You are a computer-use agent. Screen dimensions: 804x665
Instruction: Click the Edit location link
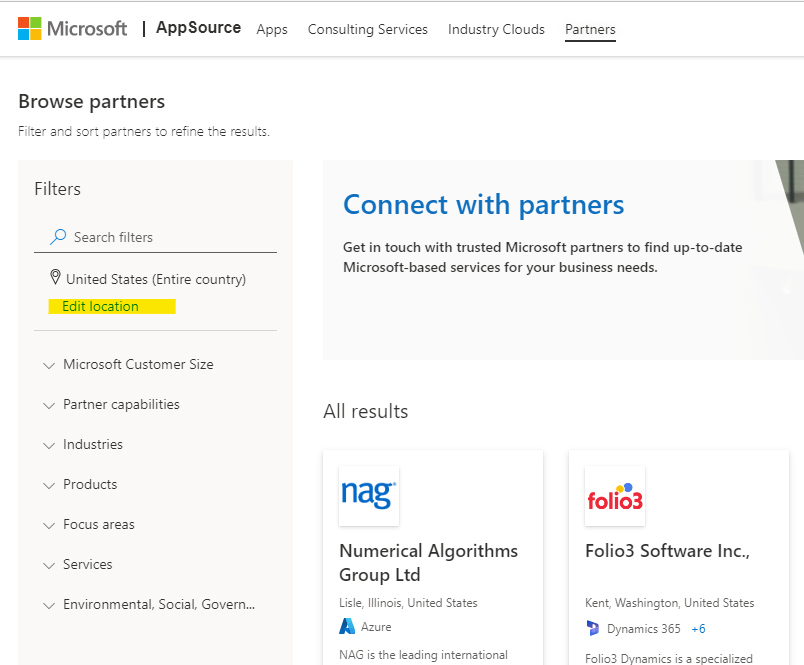(100, 306)
